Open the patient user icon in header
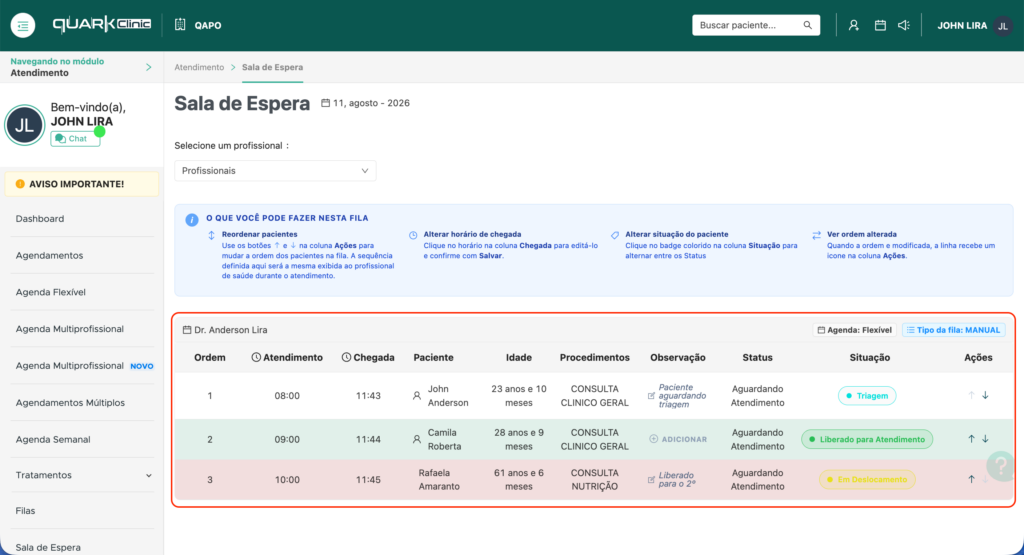This screenshot has height=555, width=1024. pyautogui.click(x=854, y=25)
